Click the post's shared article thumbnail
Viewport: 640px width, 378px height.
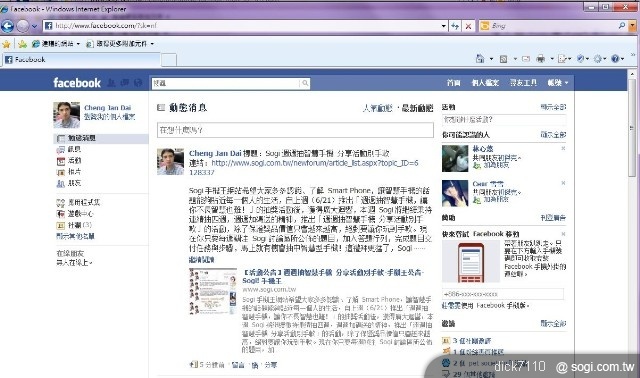(x=213, y=291)
